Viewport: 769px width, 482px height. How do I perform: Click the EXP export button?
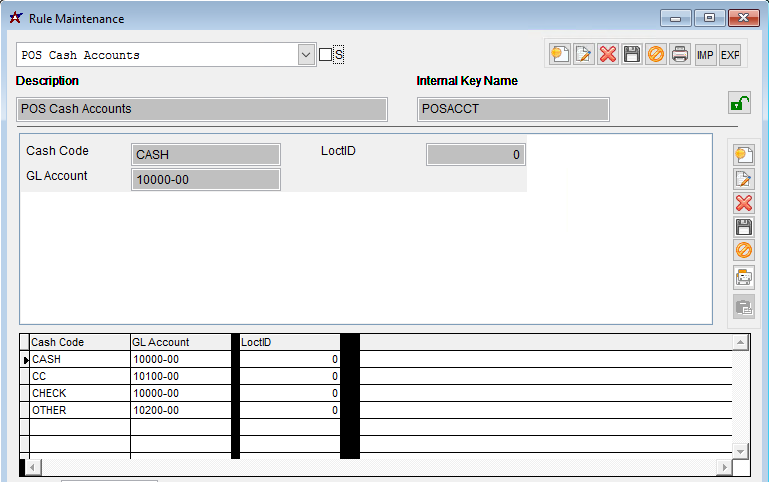coord(730,55)
